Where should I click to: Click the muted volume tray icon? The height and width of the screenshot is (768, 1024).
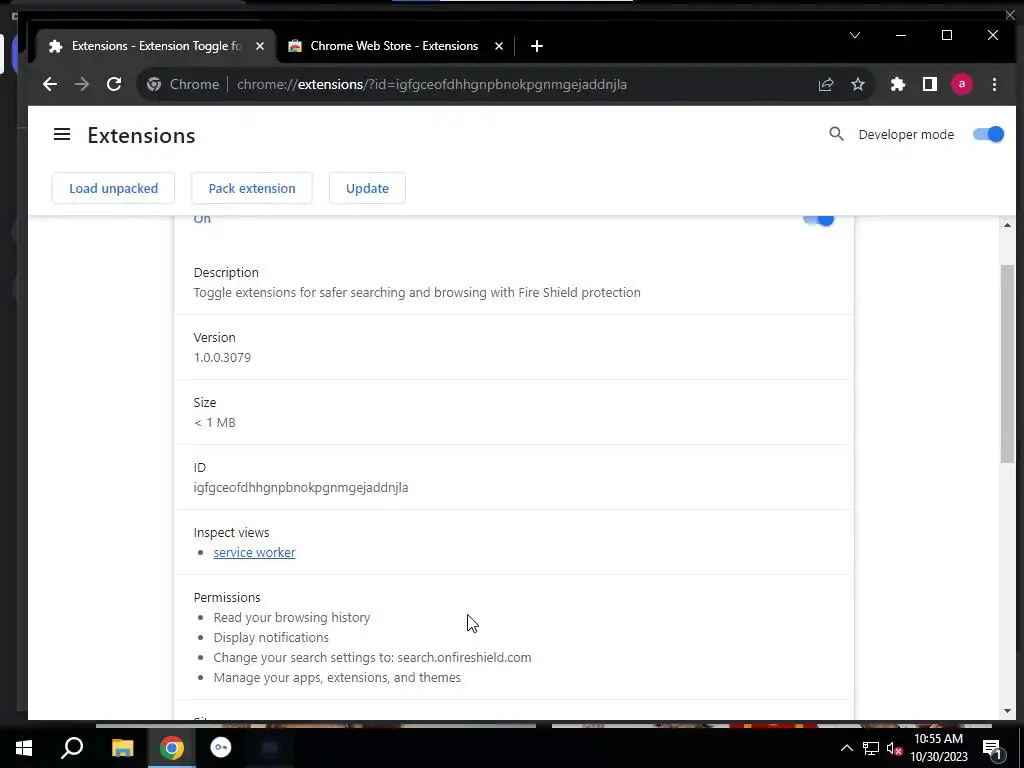[x=894, y=748]
